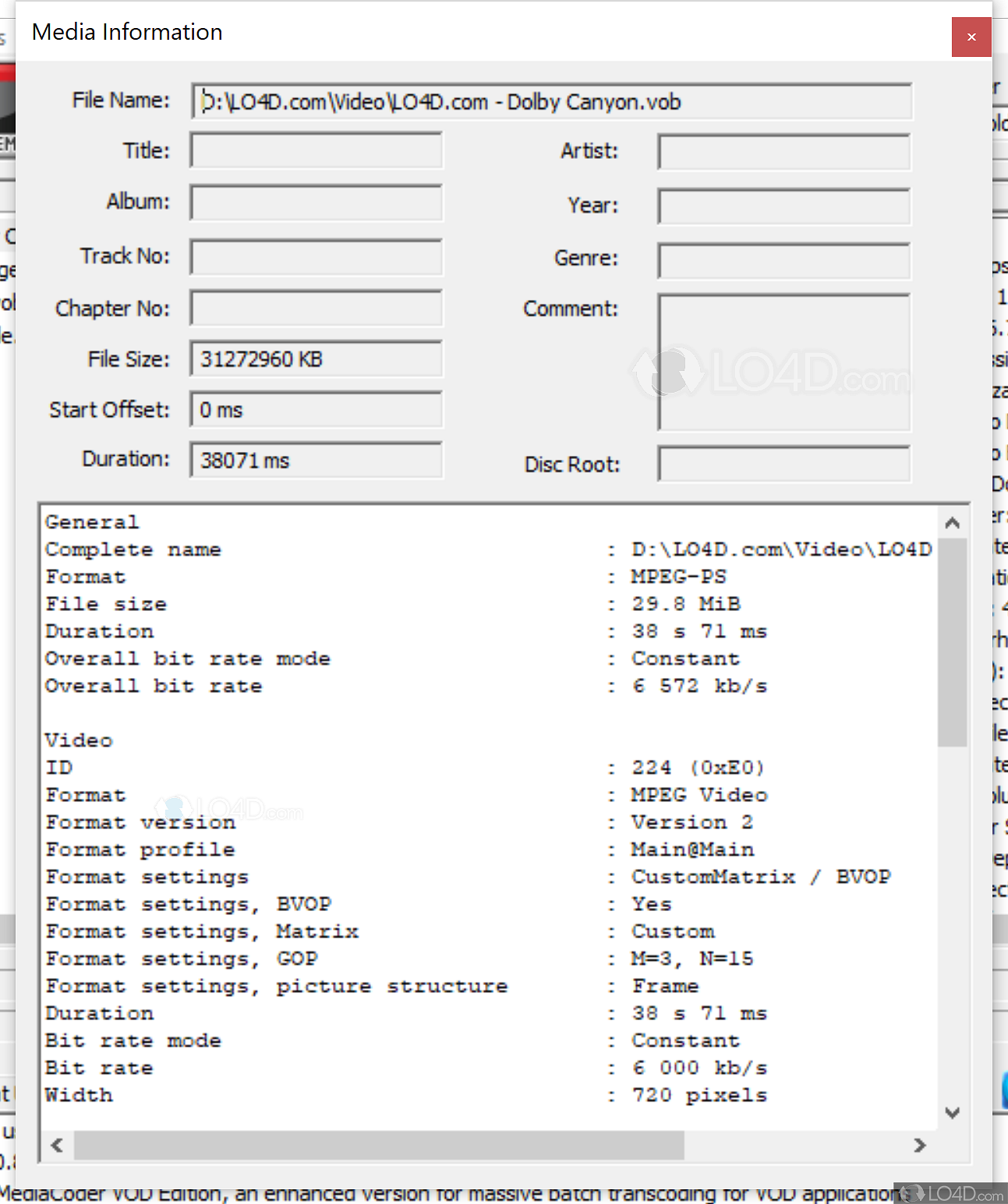This screenshot has width=1008, height=1204.
Task: Click into the Year field
Action: click(x=783, y=207)
